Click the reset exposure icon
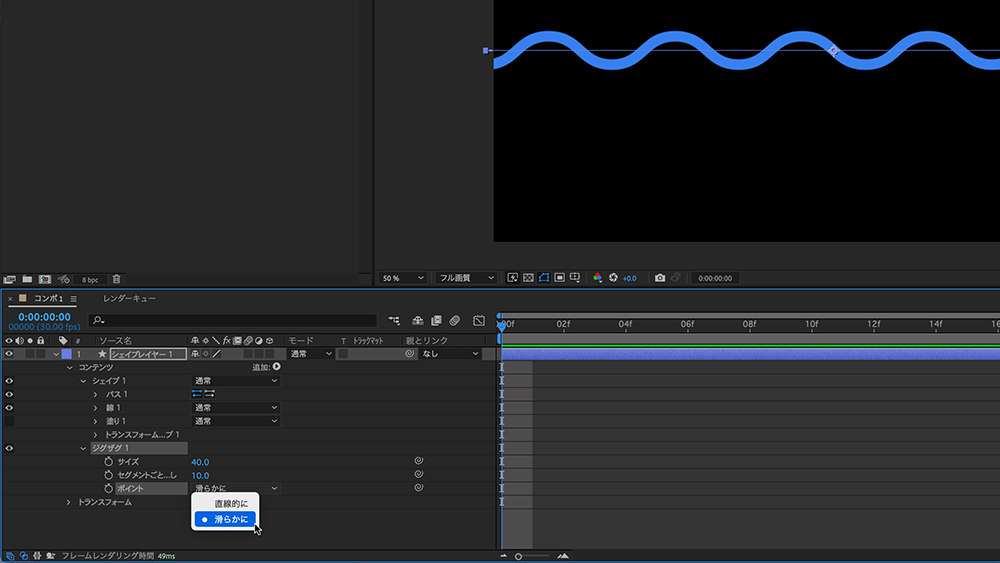This screenshot has height=563, width=1000. (x=615, y=278)
